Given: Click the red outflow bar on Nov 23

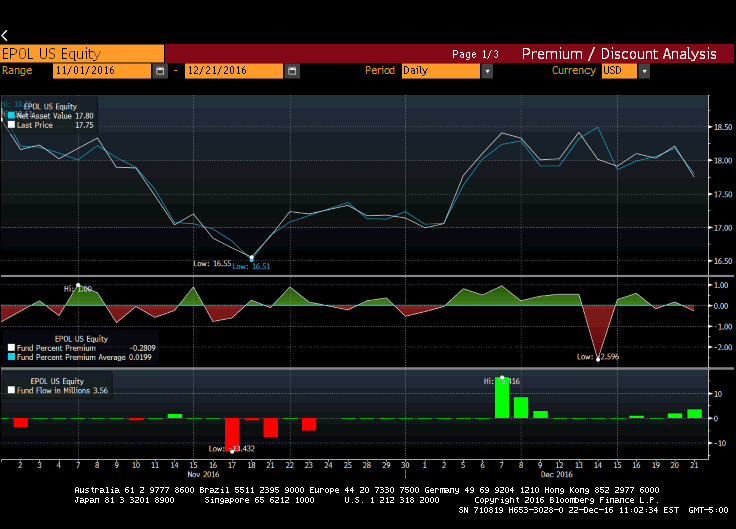Looking at the screenshot, I should coord(309,424).
